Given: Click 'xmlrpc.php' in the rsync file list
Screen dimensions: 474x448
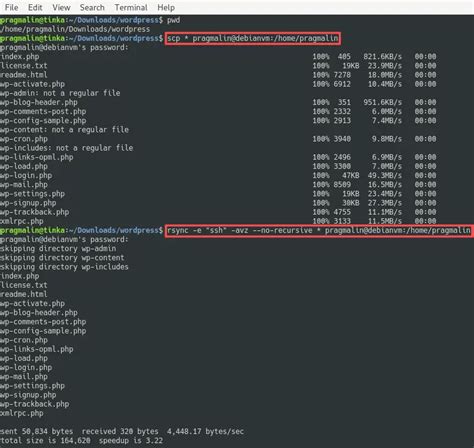Looking at the screenshot, I should pyautogui.click(x=22, y=413).
